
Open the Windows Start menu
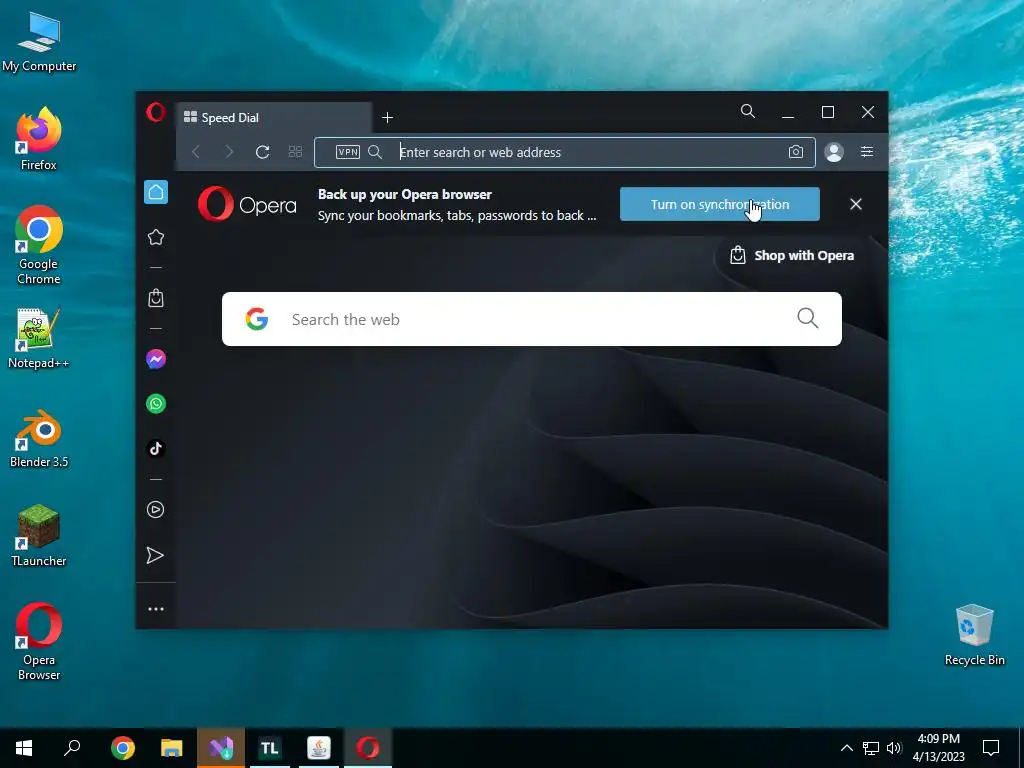point(24,748)
